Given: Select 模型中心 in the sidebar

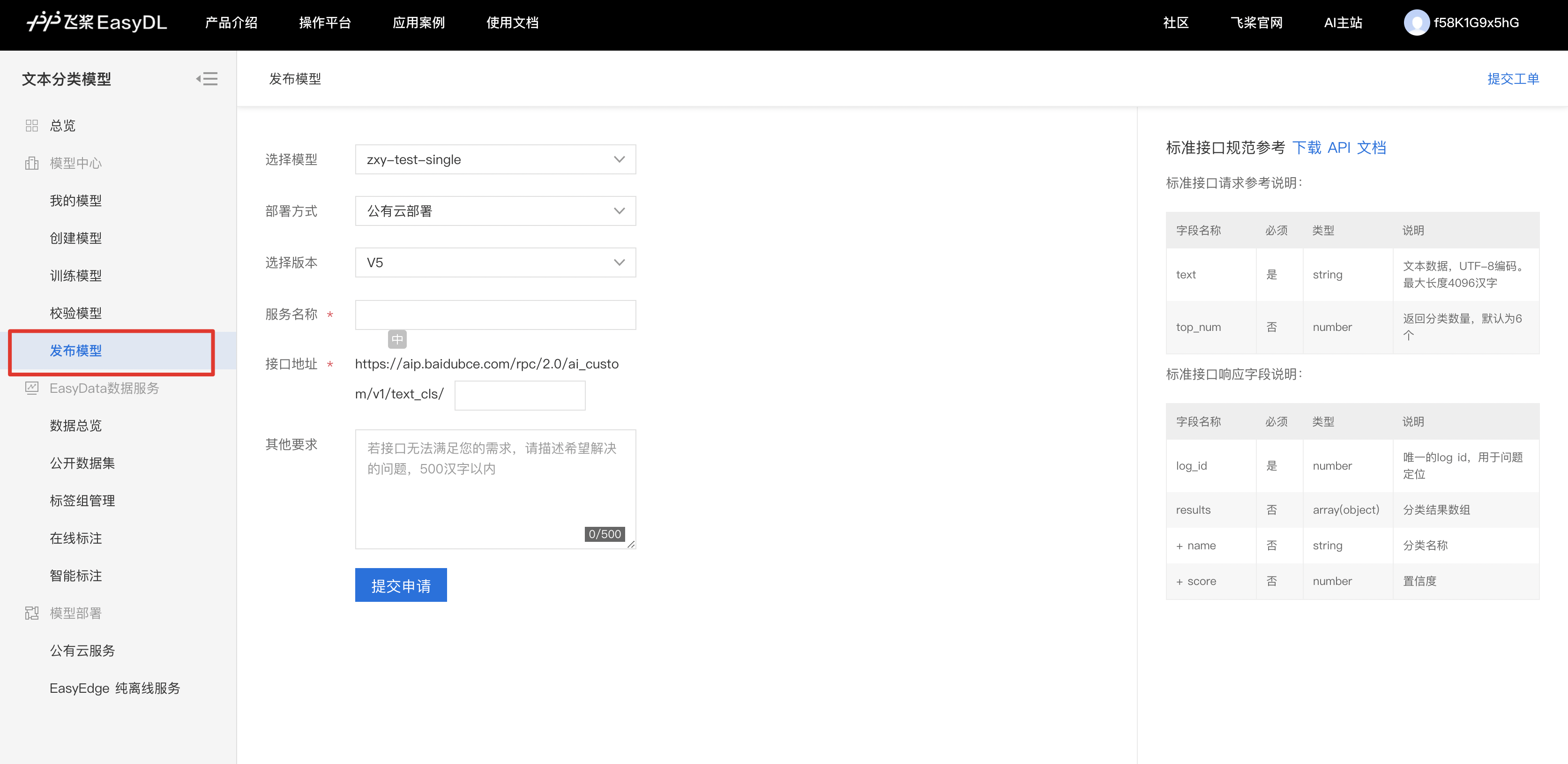Looking at the screenshot, I should pyautogui.click(x=75, y=163).
